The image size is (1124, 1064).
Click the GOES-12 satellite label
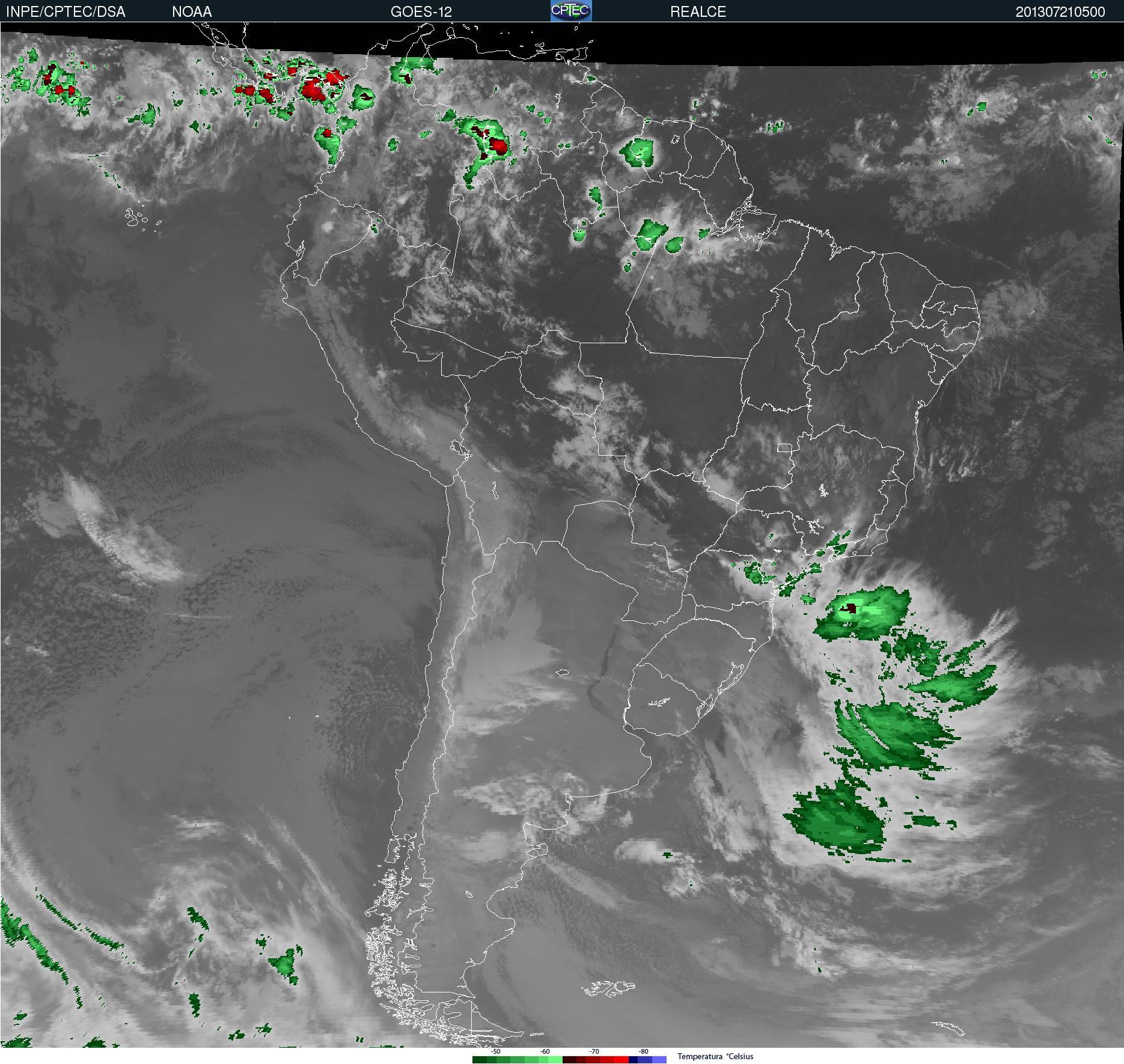[421, 12]
